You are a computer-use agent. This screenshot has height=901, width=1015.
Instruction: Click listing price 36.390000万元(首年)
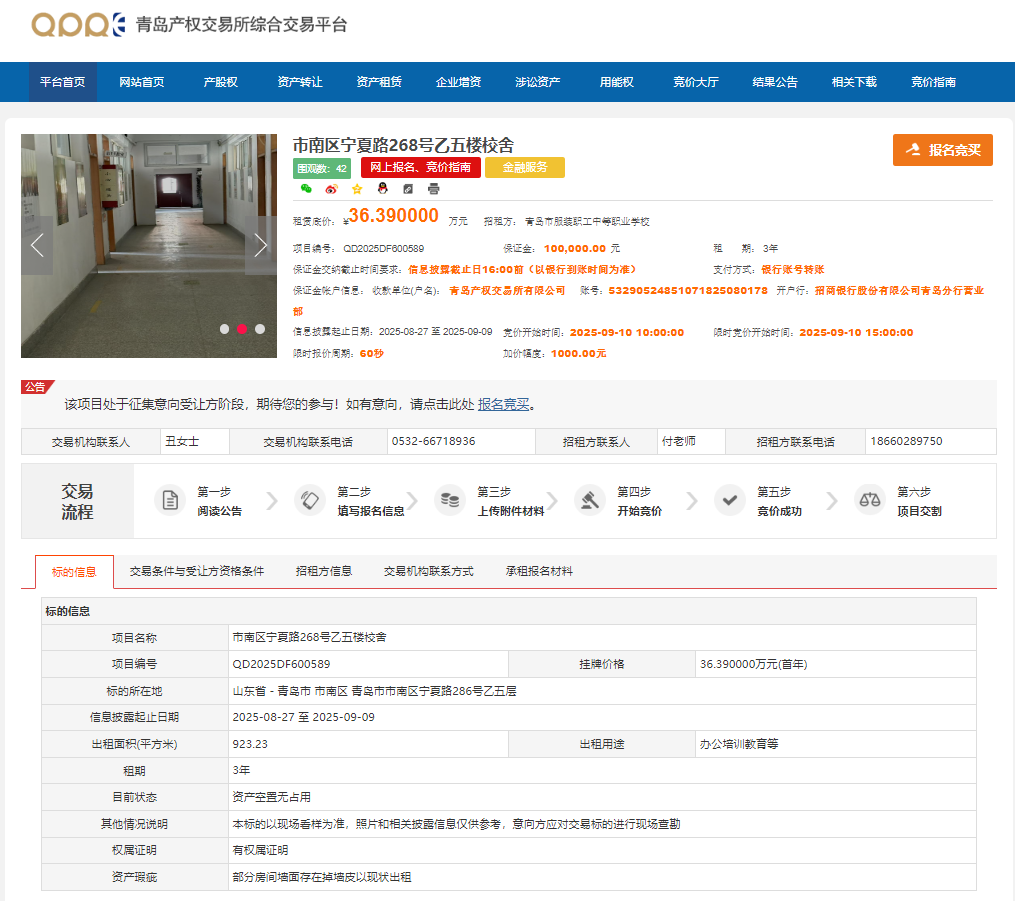coord(753,664)
